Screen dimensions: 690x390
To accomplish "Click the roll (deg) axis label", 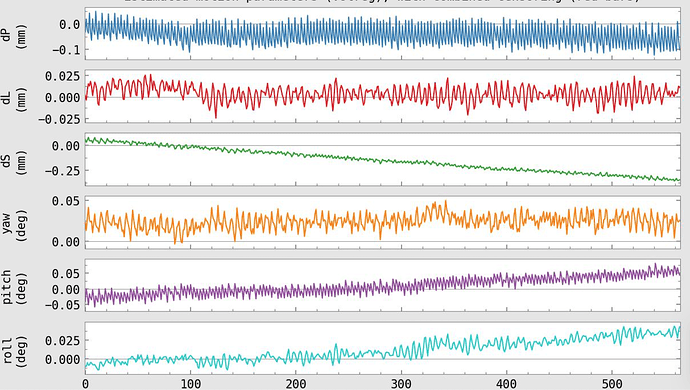I will tap(13, 351).
